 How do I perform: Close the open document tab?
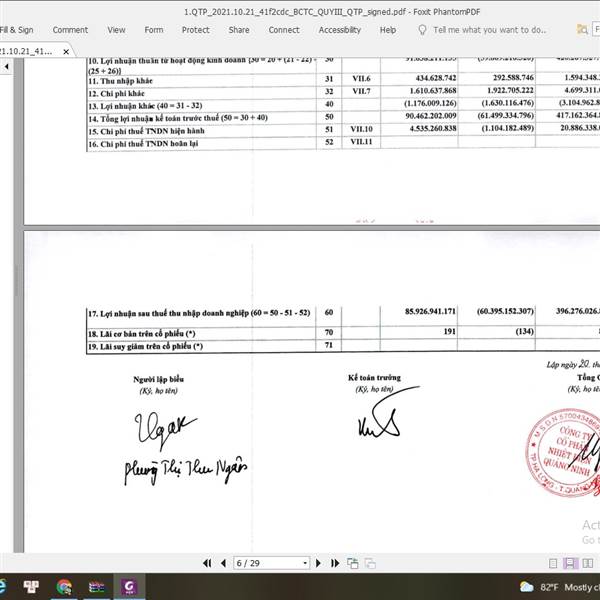(66, 52)
